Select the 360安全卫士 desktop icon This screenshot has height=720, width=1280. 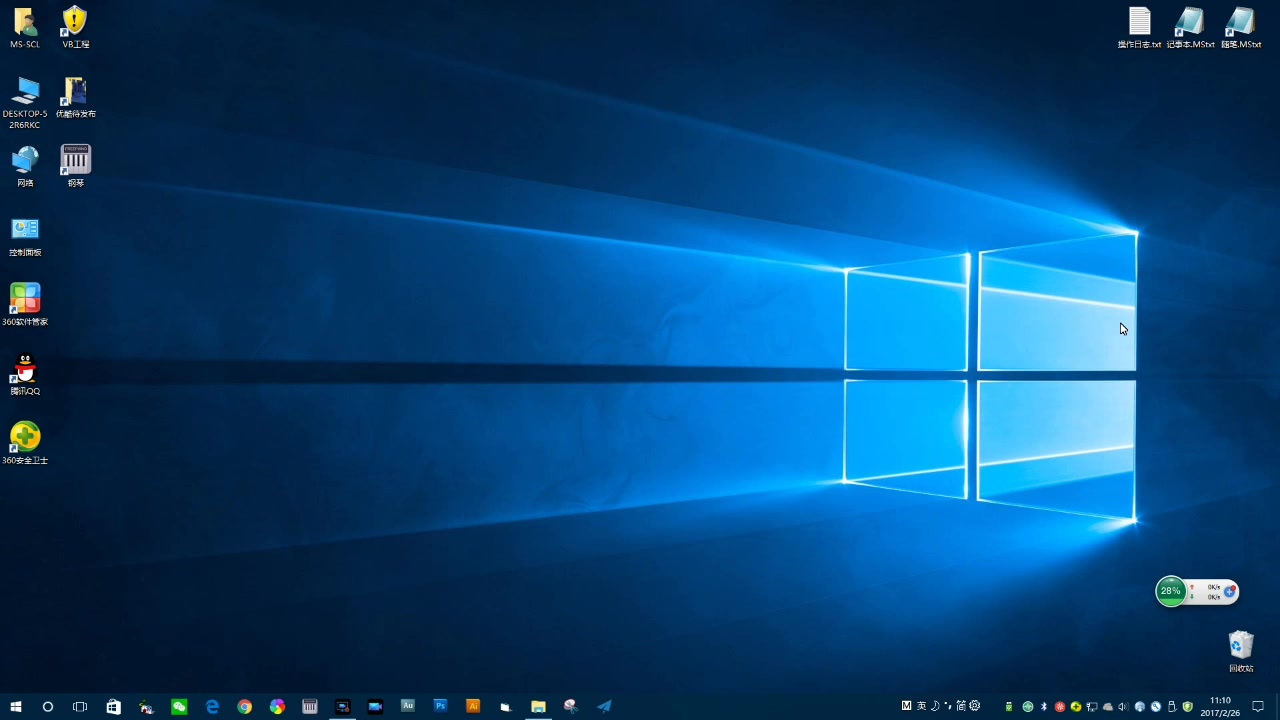click(25, 444)
